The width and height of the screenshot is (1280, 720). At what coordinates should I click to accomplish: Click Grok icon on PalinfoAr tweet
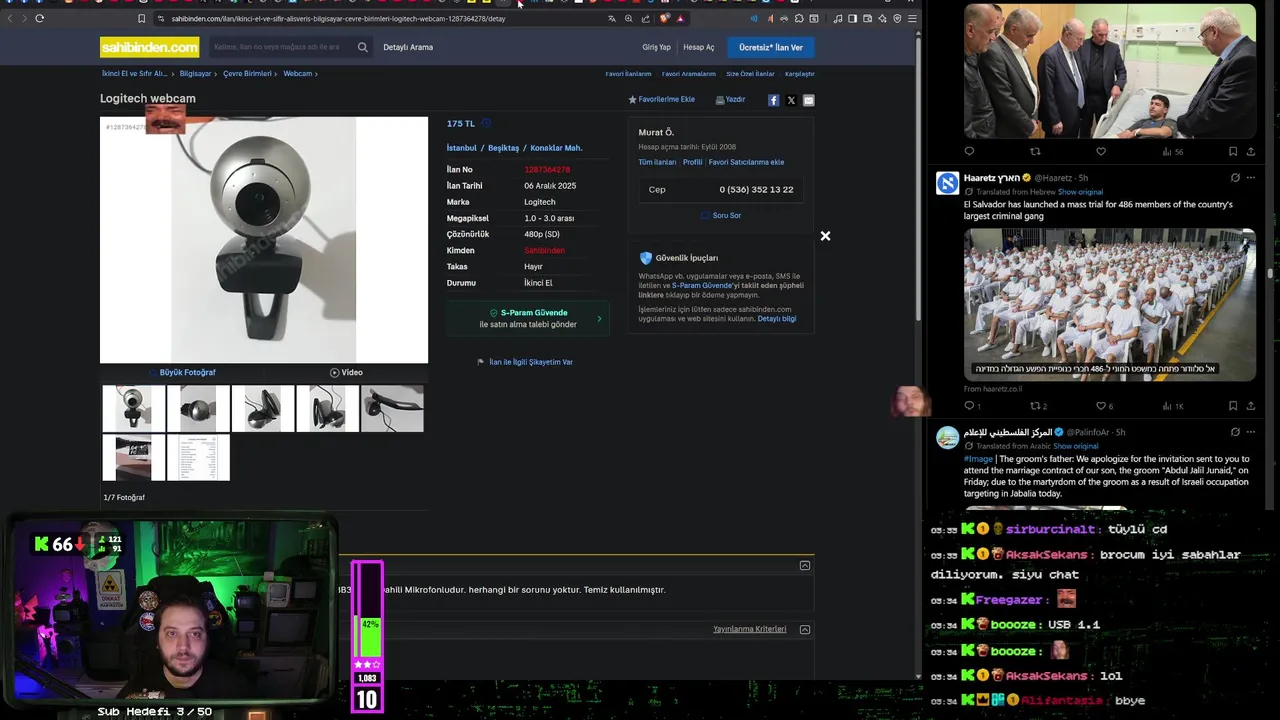click(1235, 432)
